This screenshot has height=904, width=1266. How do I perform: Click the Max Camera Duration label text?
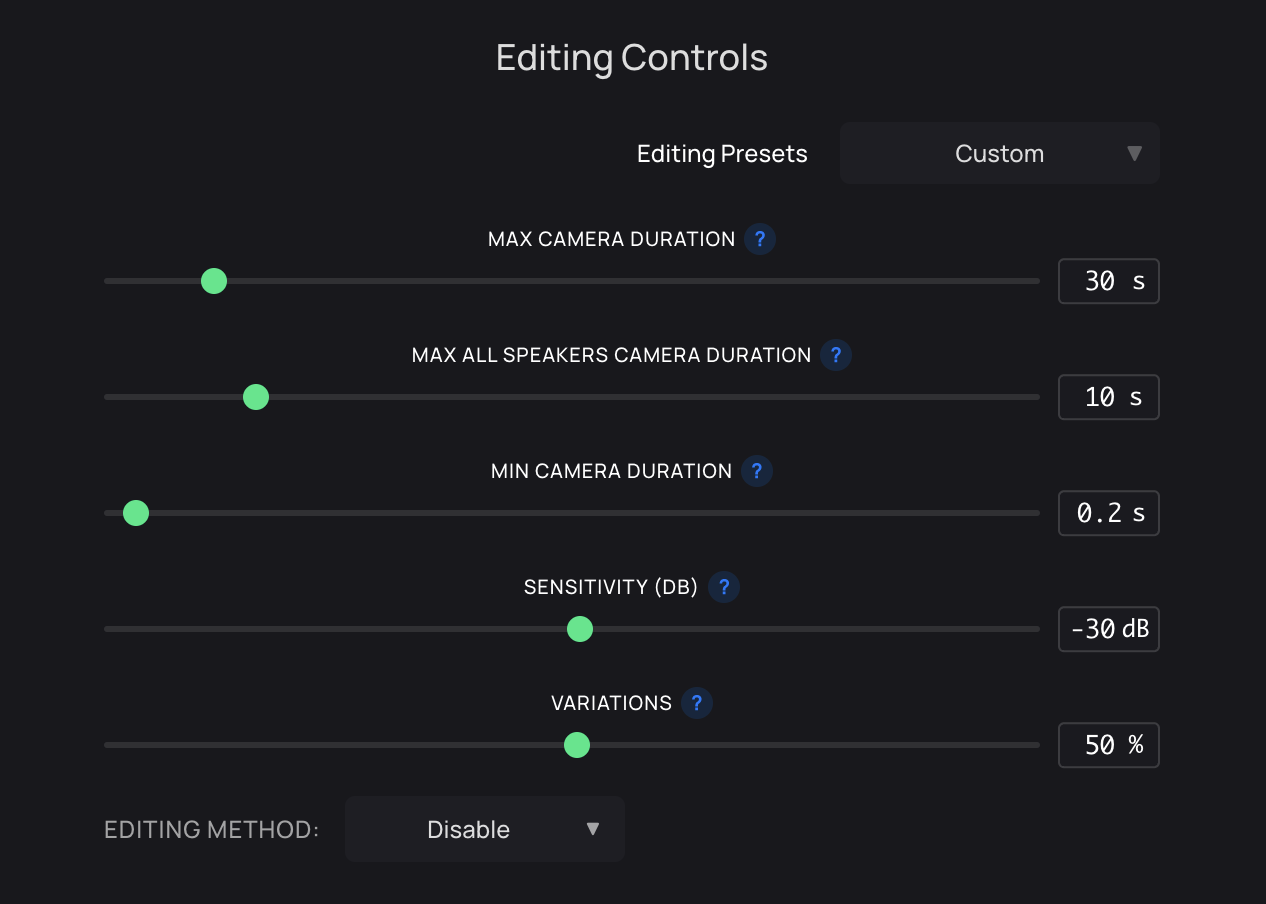[610, 239]
